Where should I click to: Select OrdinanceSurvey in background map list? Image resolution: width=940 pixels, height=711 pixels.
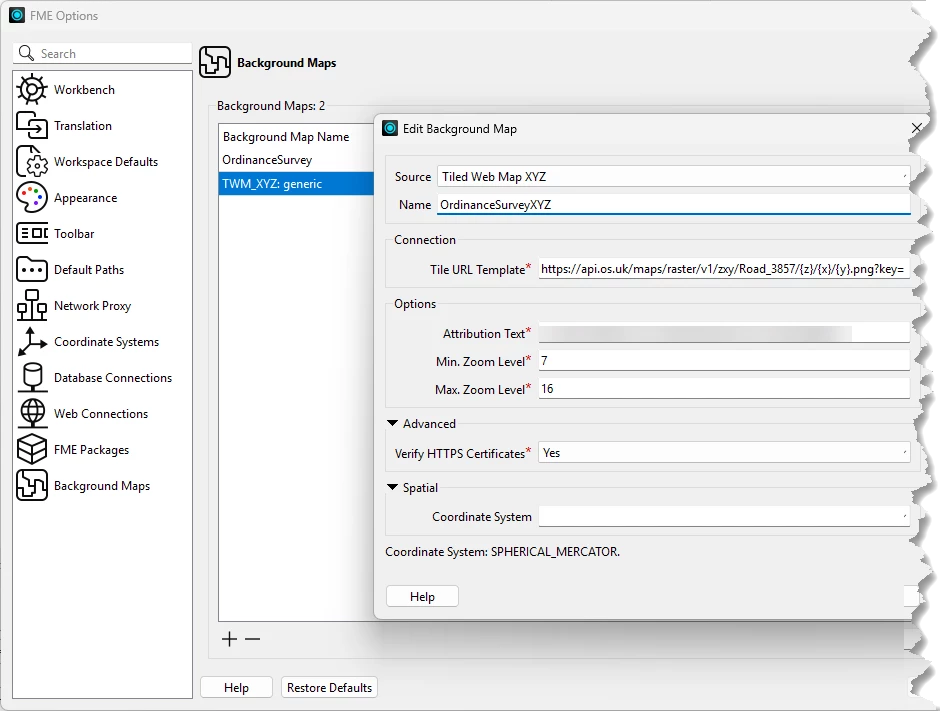click(296, 160)
